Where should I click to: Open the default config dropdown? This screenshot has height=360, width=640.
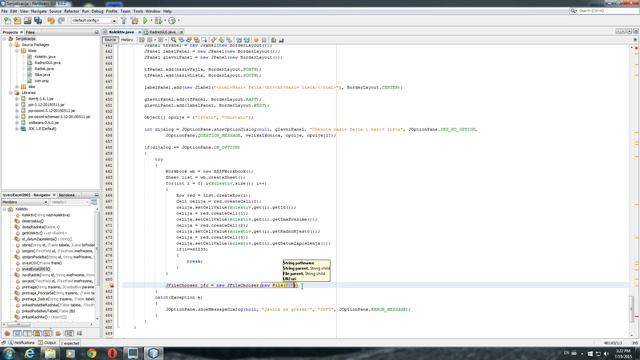point(94,20)
